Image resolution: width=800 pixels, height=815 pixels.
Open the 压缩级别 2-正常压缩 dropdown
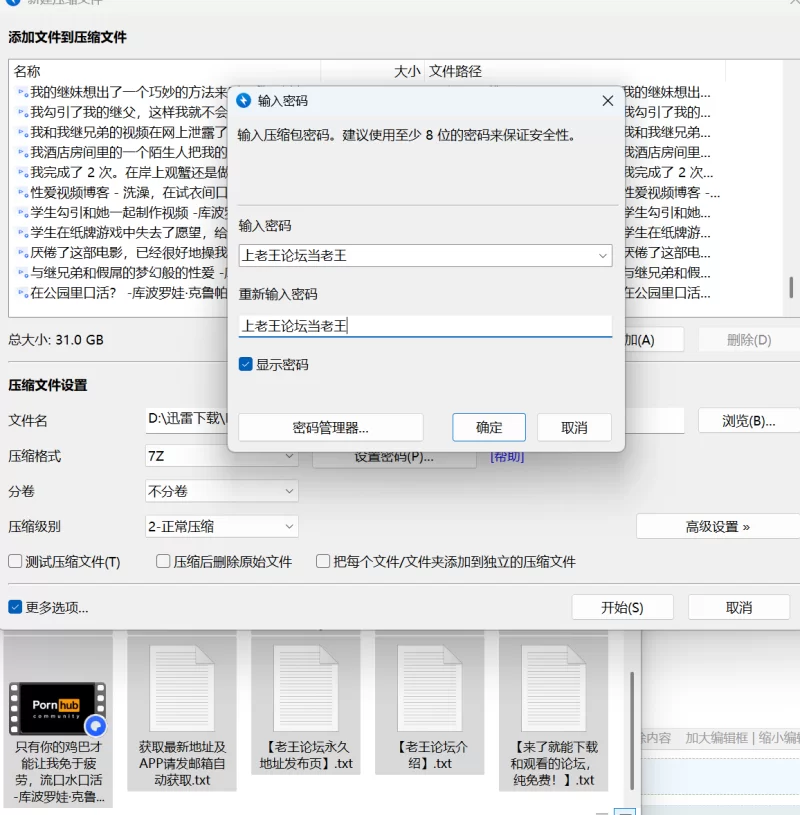[x=221, y=527]
